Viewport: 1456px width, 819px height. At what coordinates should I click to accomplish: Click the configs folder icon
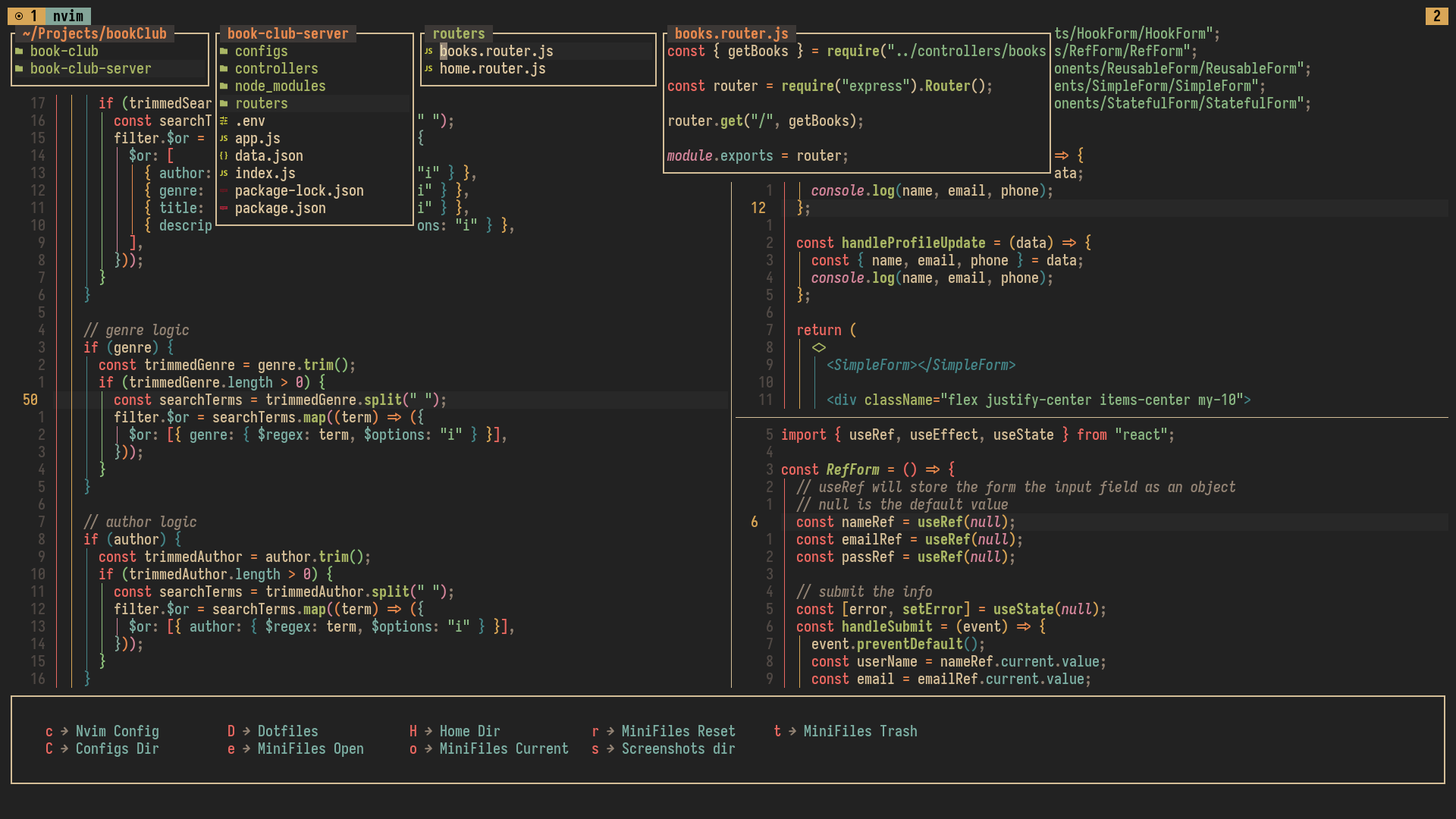(x=224, y=52)
